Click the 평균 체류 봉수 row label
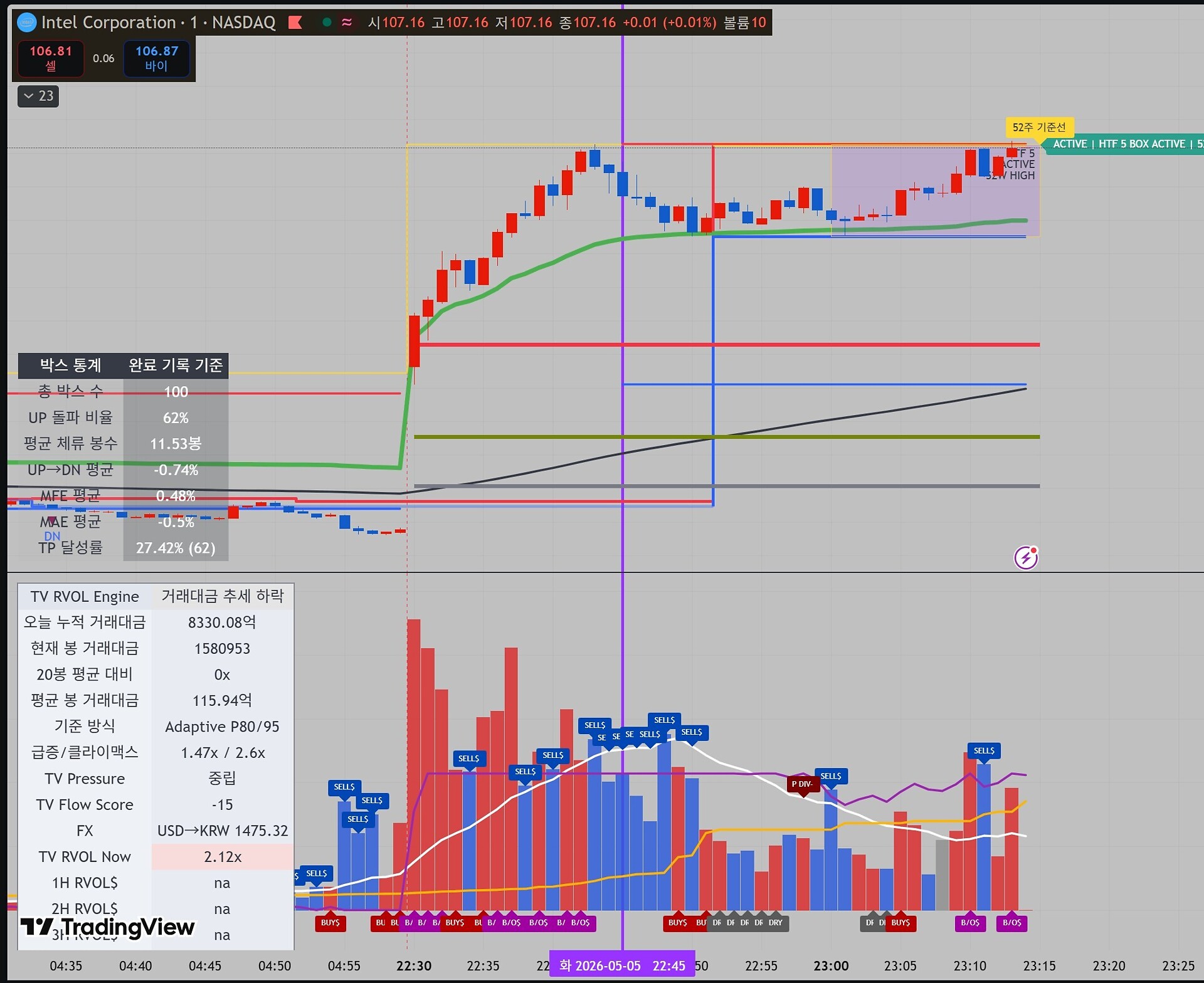 [71, 444]
